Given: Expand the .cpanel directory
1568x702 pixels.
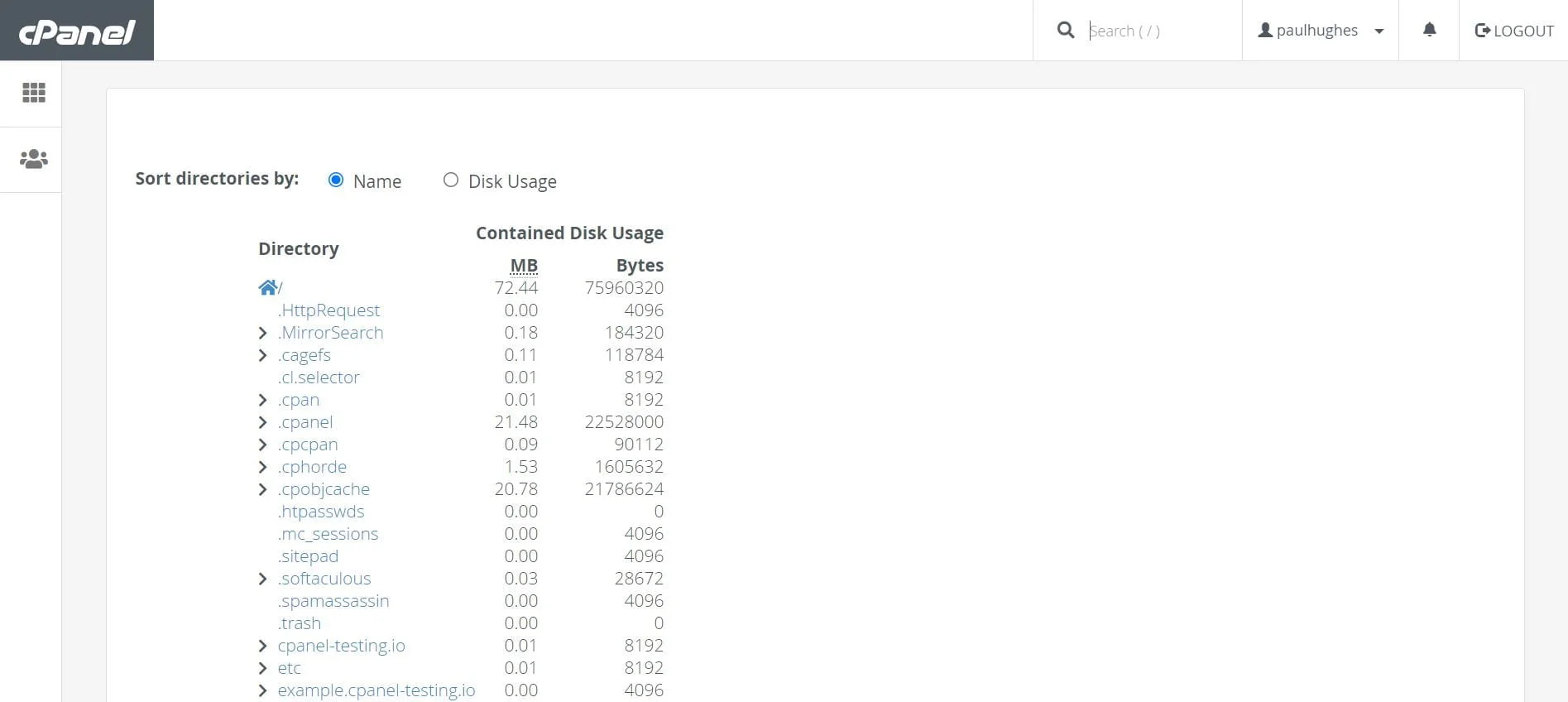Looking at the screenshot, I should tap(263, 422).
